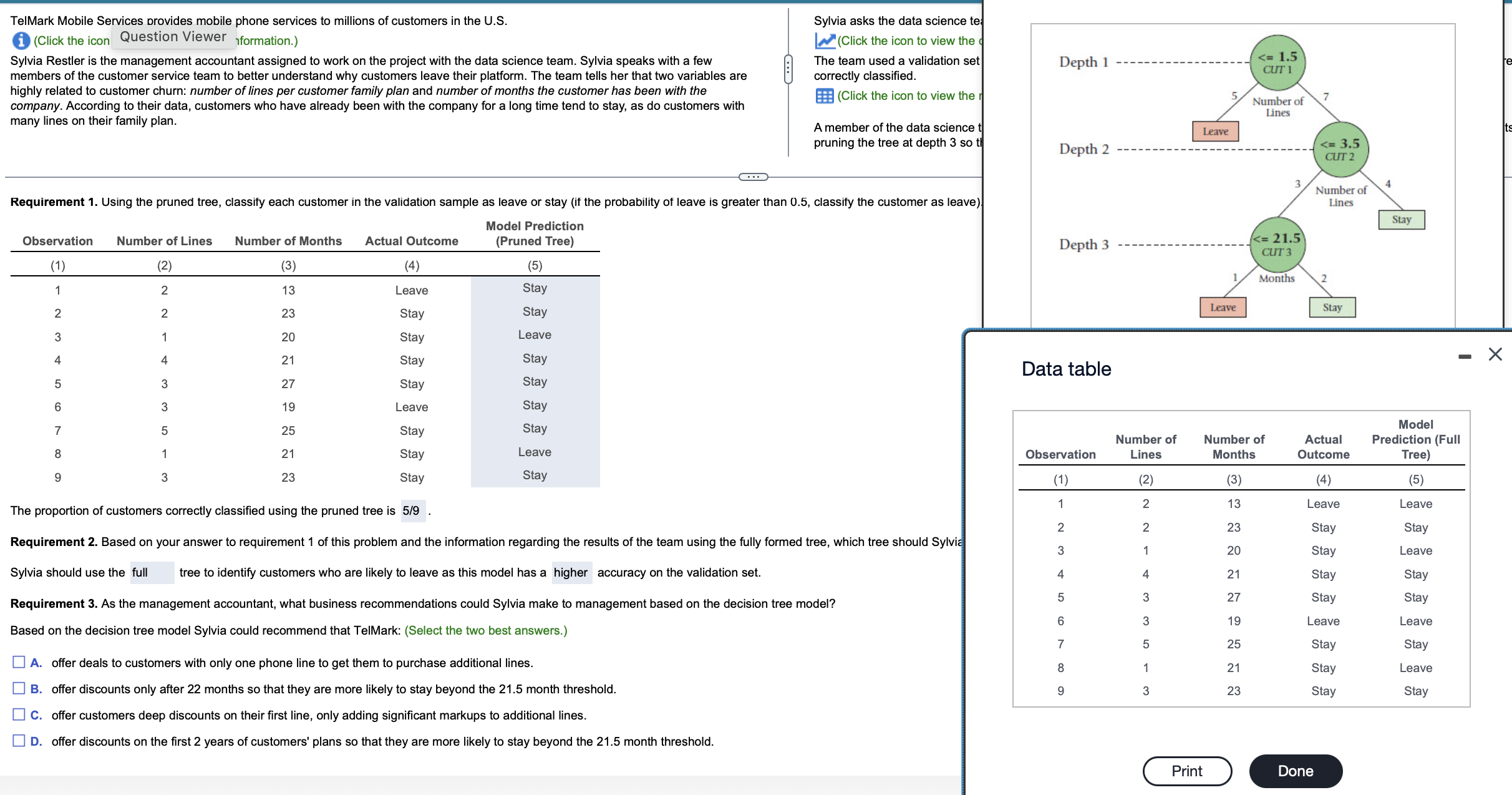Check answer option A
The image size is (1512, 795).
(x=19, y=662)
